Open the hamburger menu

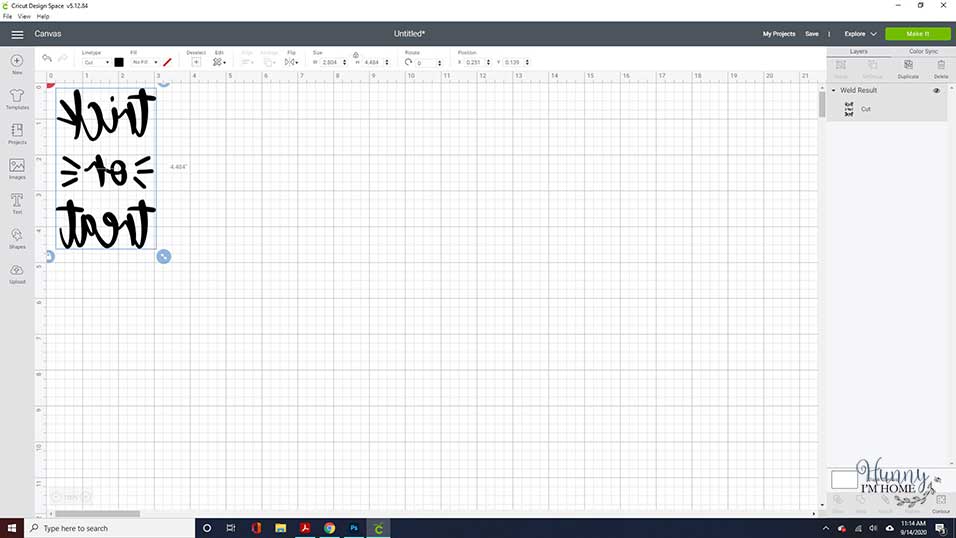point(17,34)
